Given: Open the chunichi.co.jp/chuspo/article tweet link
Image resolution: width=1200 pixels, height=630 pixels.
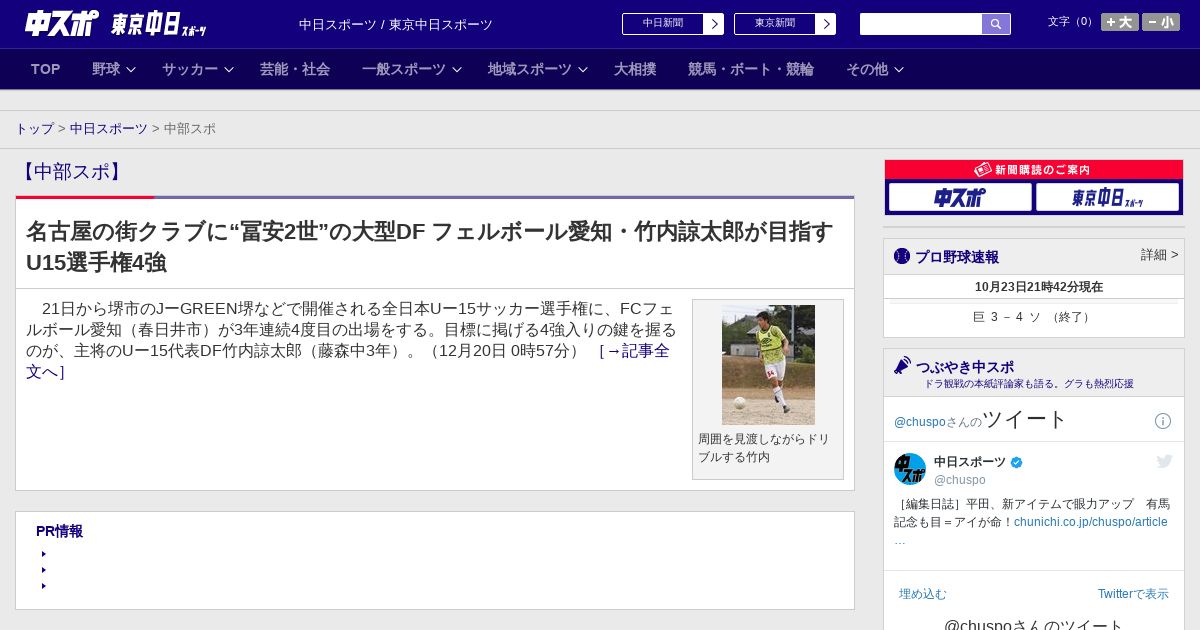Looking at the screenshot, I should point(1091,522).
